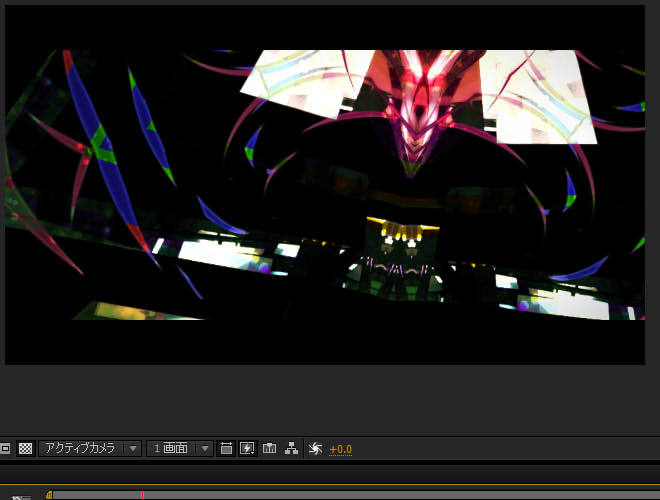This screenshot has height=500, width=660.
Task: Click the composition preview image
Action: pyautogui.click(x=325, y=185)
